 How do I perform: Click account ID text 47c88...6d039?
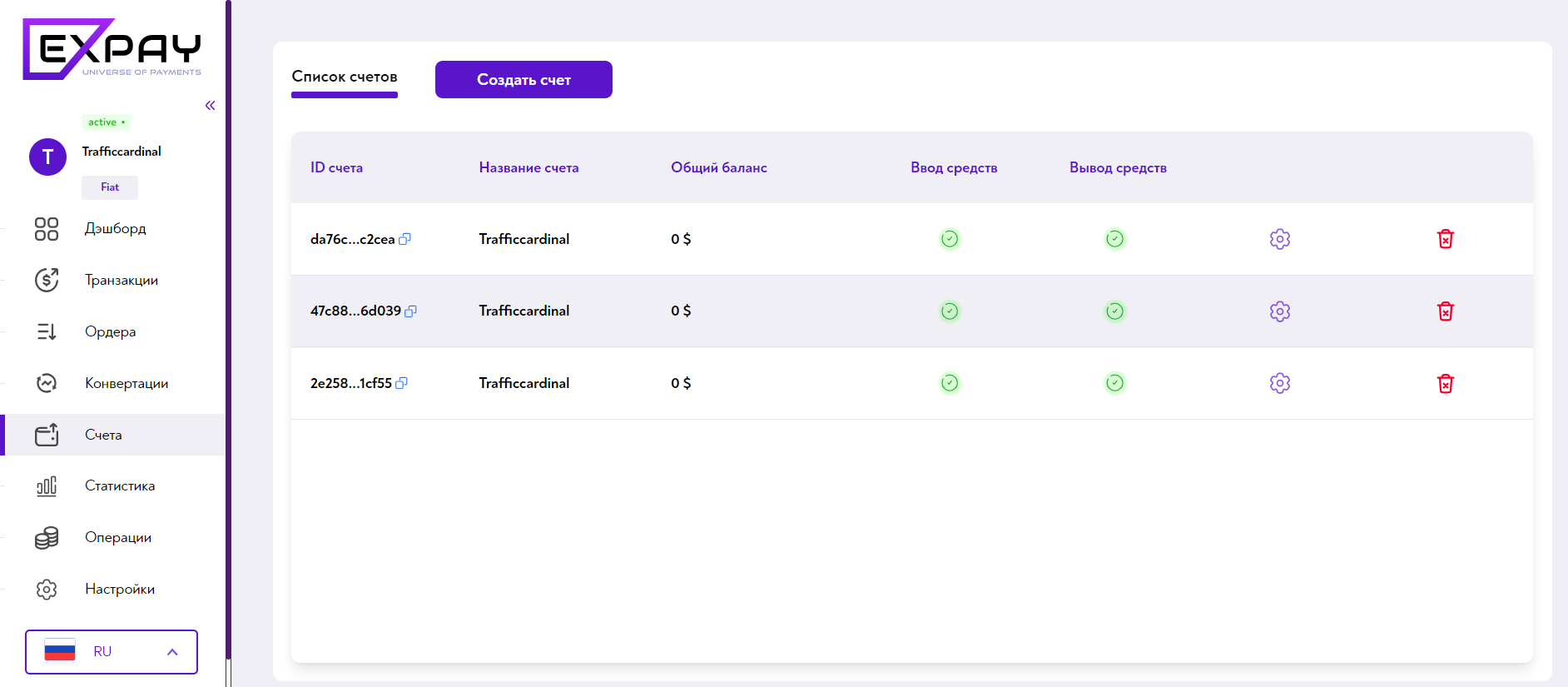tap(355, 311)
